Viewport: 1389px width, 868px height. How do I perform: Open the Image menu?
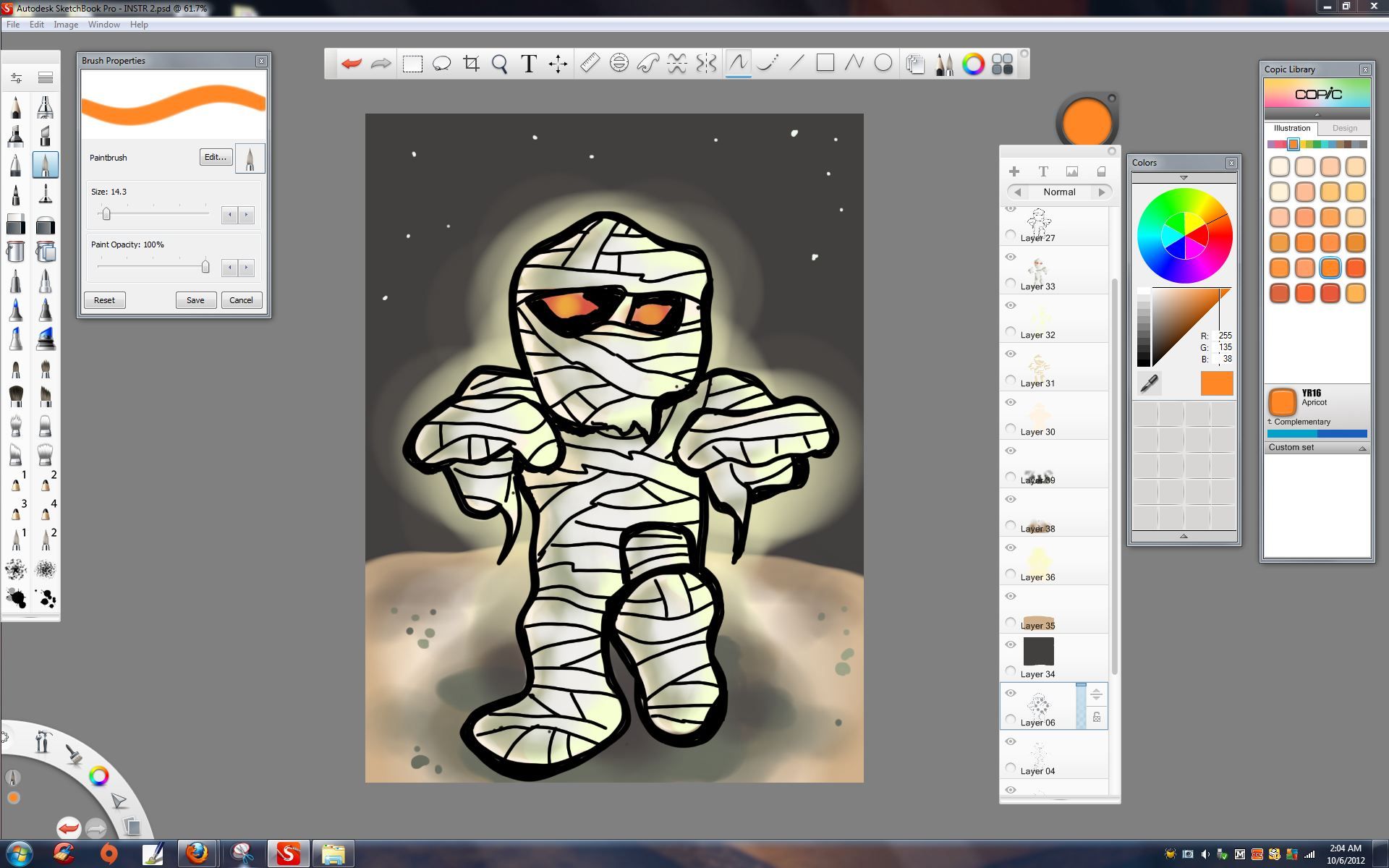point(66,24)
